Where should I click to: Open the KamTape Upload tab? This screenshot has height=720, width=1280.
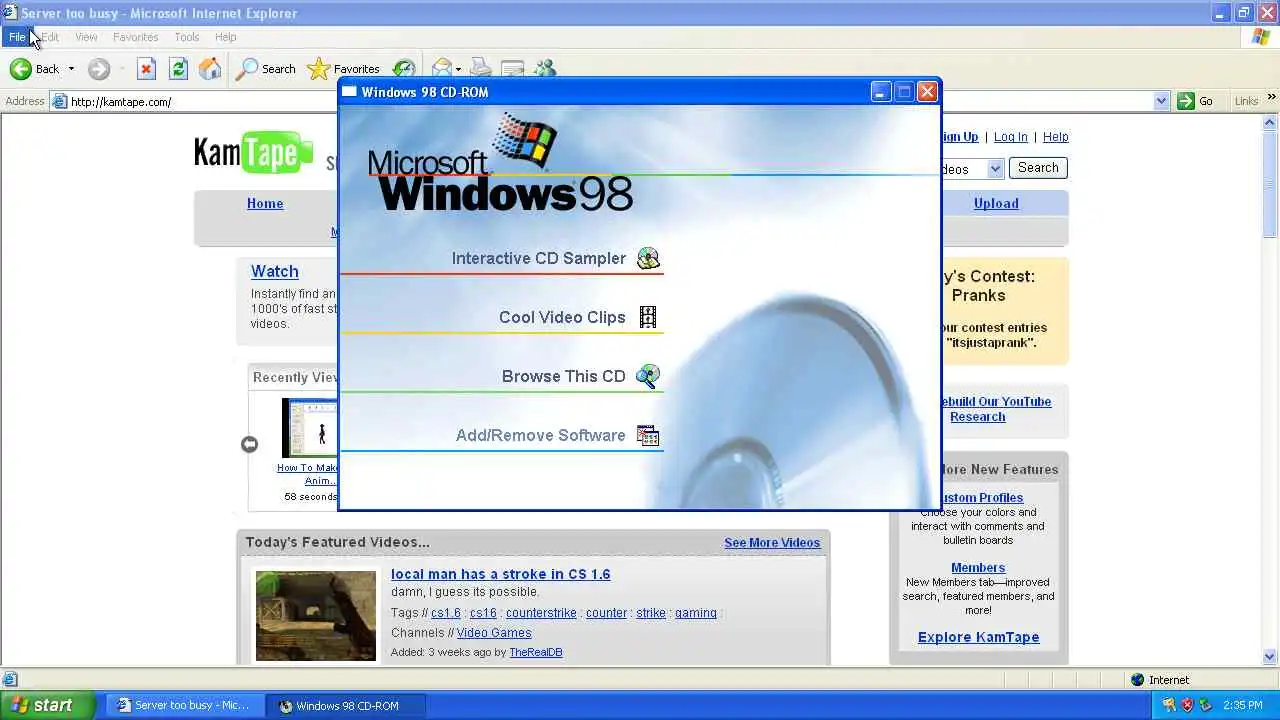[x=996, y=203]
